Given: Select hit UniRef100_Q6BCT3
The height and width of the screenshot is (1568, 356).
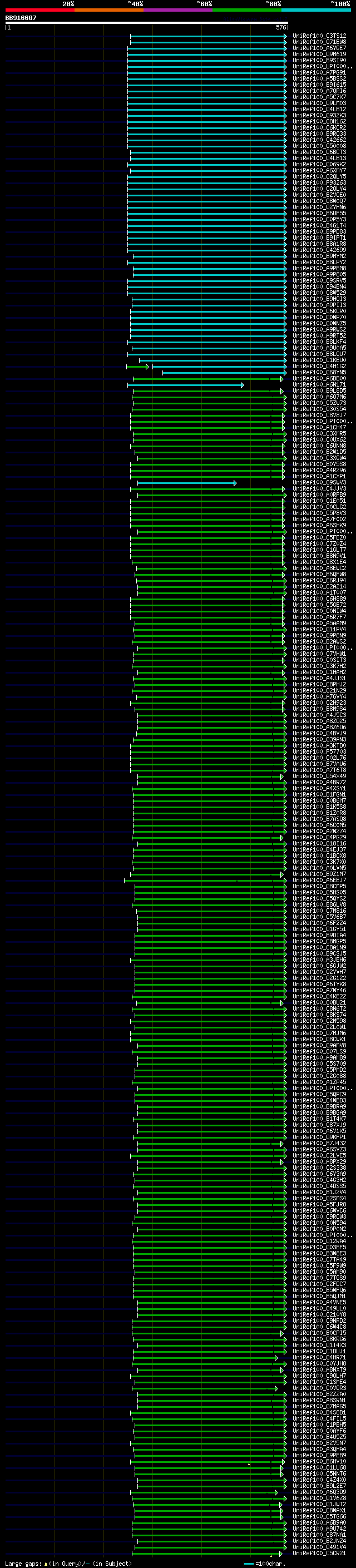Looking at the screenshot, I should click(319, 152).
